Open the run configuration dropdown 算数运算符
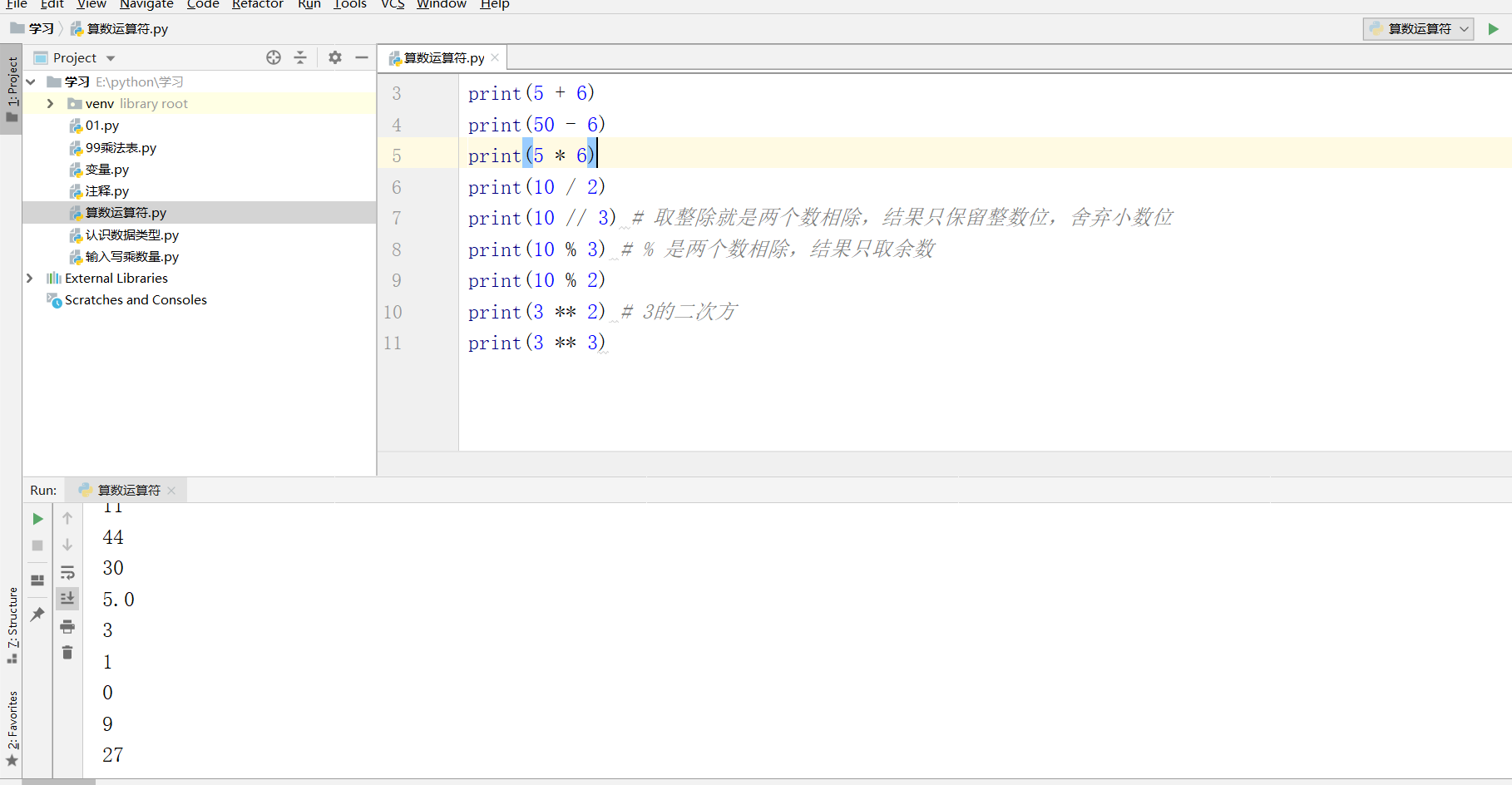 (1418, 29)
